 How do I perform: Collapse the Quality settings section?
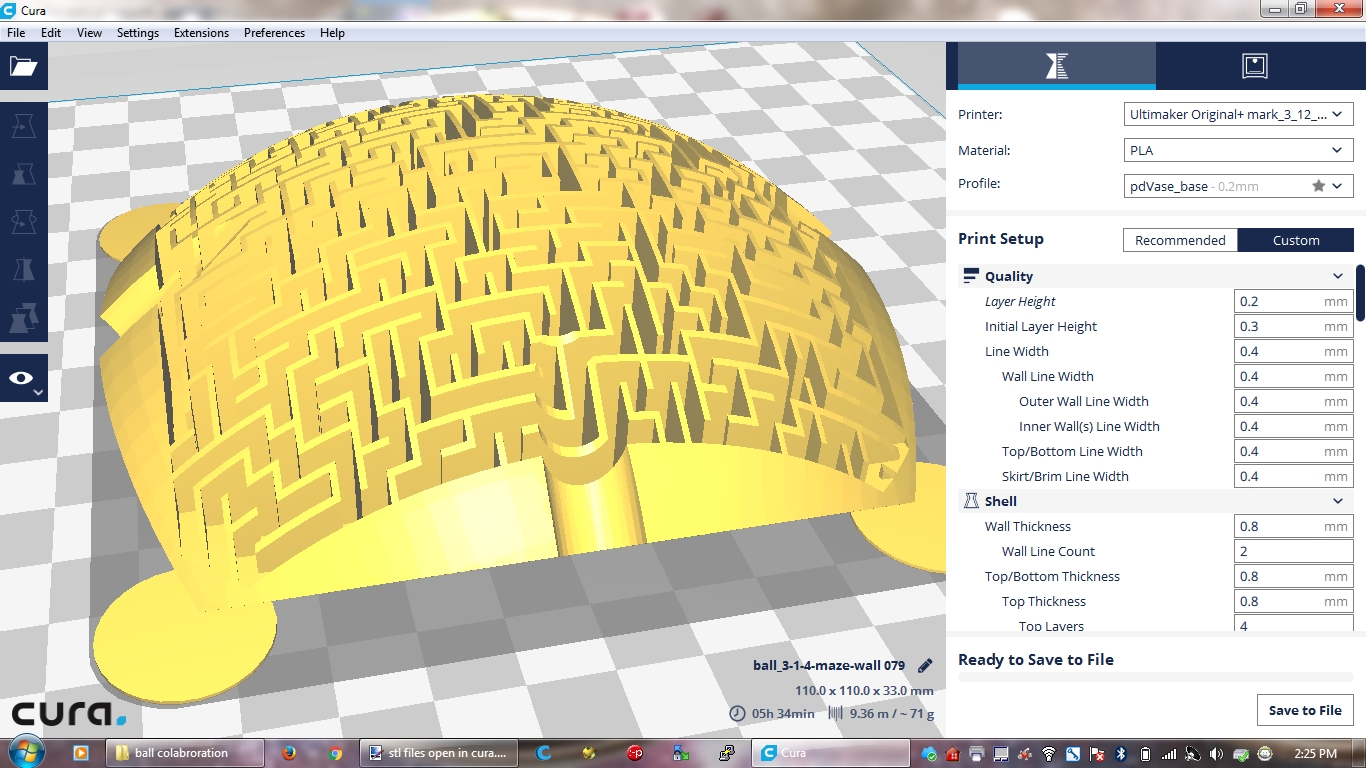[x=1337, y=276]
